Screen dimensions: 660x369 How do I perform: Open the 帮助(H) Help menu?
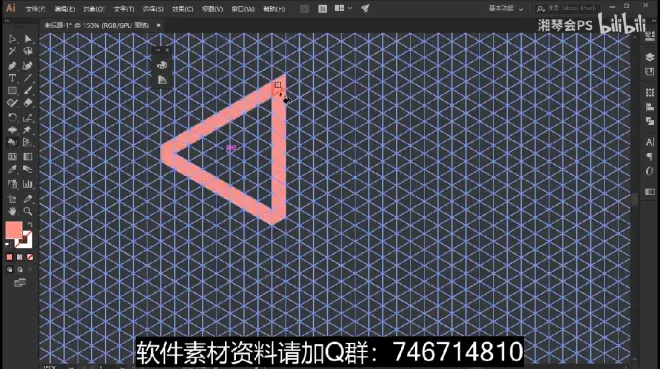(x=274, y=9)
